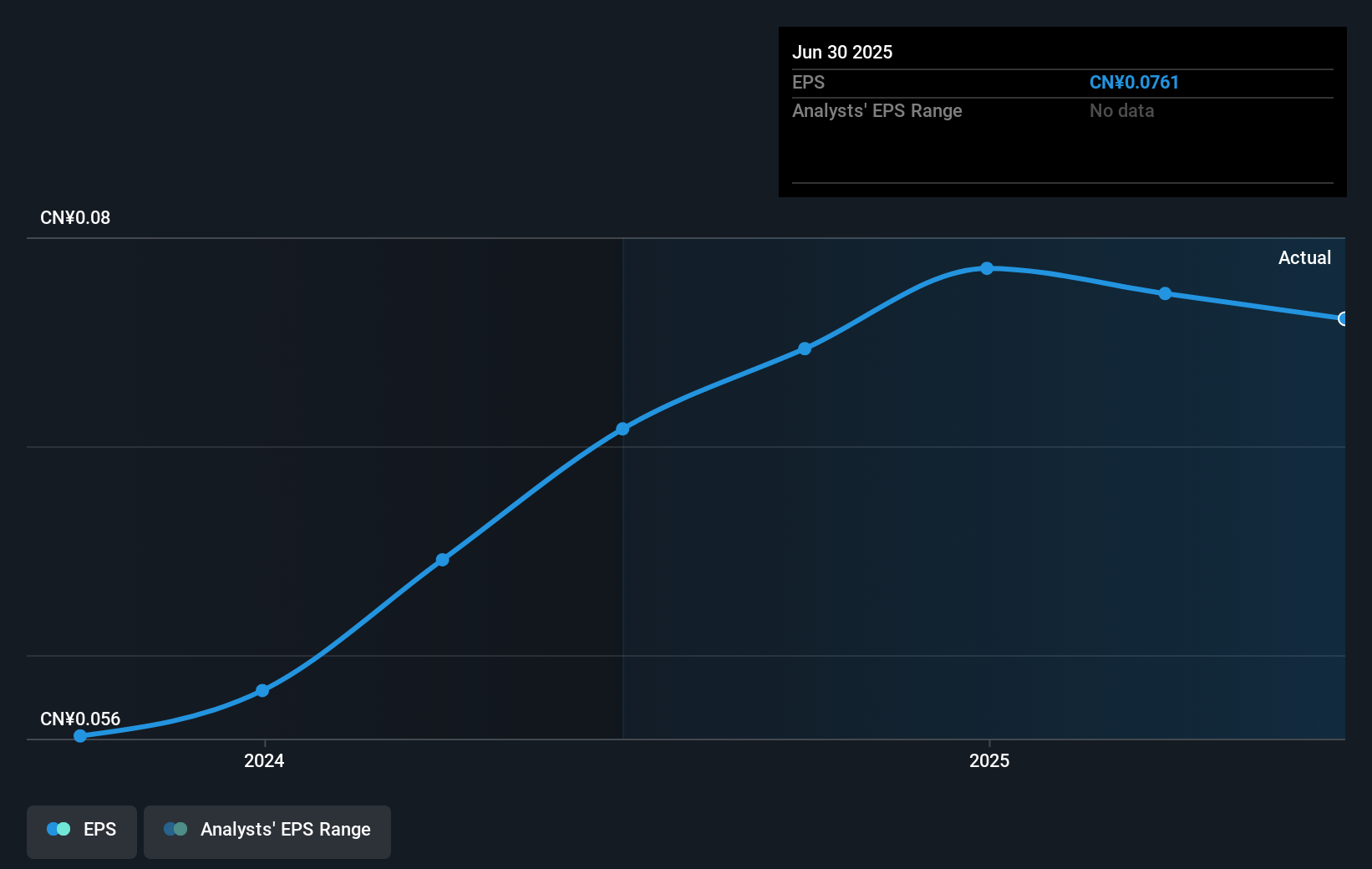Toggle the EPS series visibility
Image resolution: width=1372 pixels, height=869 pixels.
(81, 830)
